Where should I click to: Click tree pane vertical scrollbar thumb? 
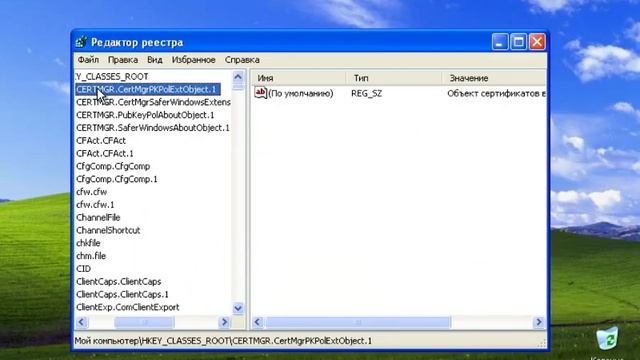pyautogui.click(x=238, y=87)
